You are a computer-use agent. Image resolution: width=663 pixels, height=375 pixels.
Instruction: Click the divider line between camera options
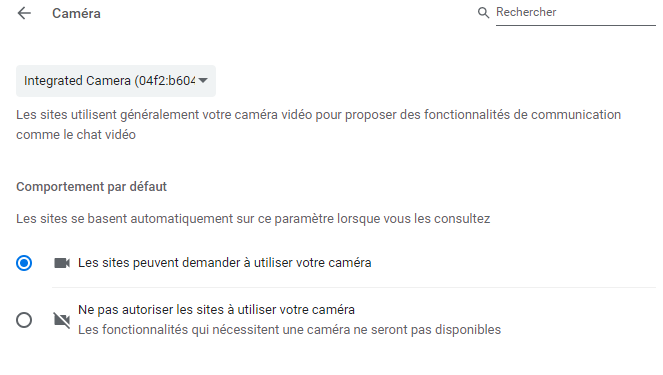tap(354, 287)
